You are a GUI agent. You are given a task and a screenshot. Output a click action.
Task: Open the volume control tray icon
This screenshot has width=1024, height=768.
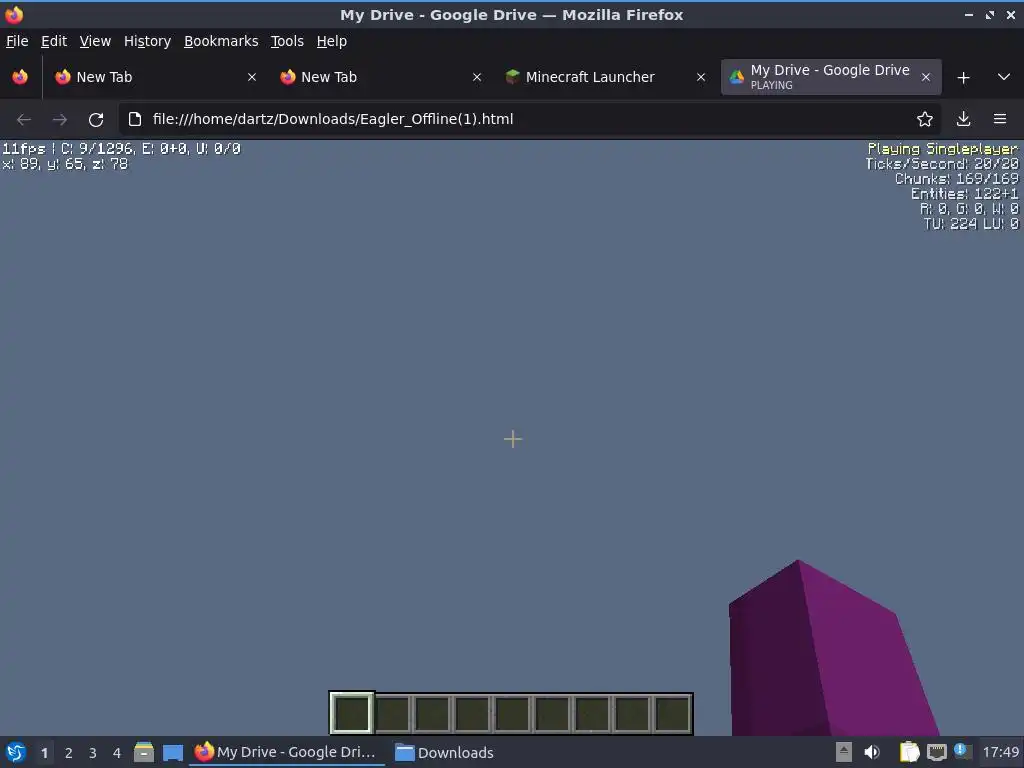pyautogui.click(x=872, y=752)
